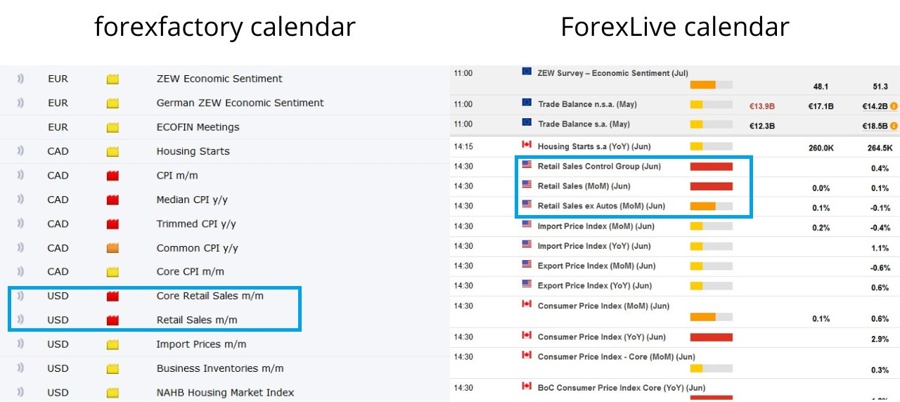Click the US flag beside Export Price Index (MoM)
The image size is (900, 402).
tap(527, 264)
